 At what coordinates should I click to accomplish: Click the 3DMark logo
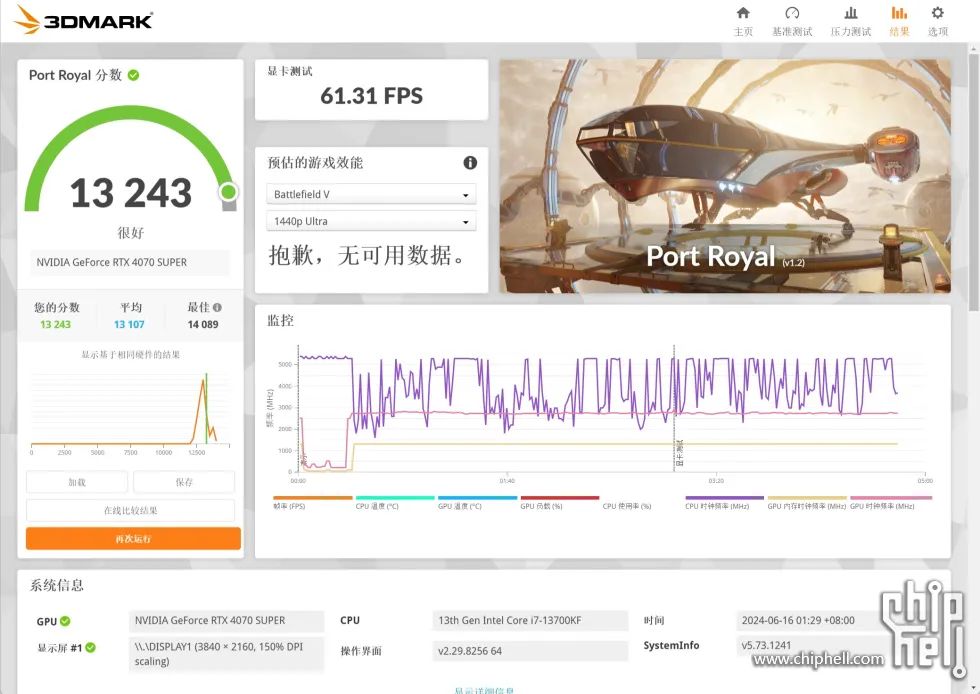(83, 19)
